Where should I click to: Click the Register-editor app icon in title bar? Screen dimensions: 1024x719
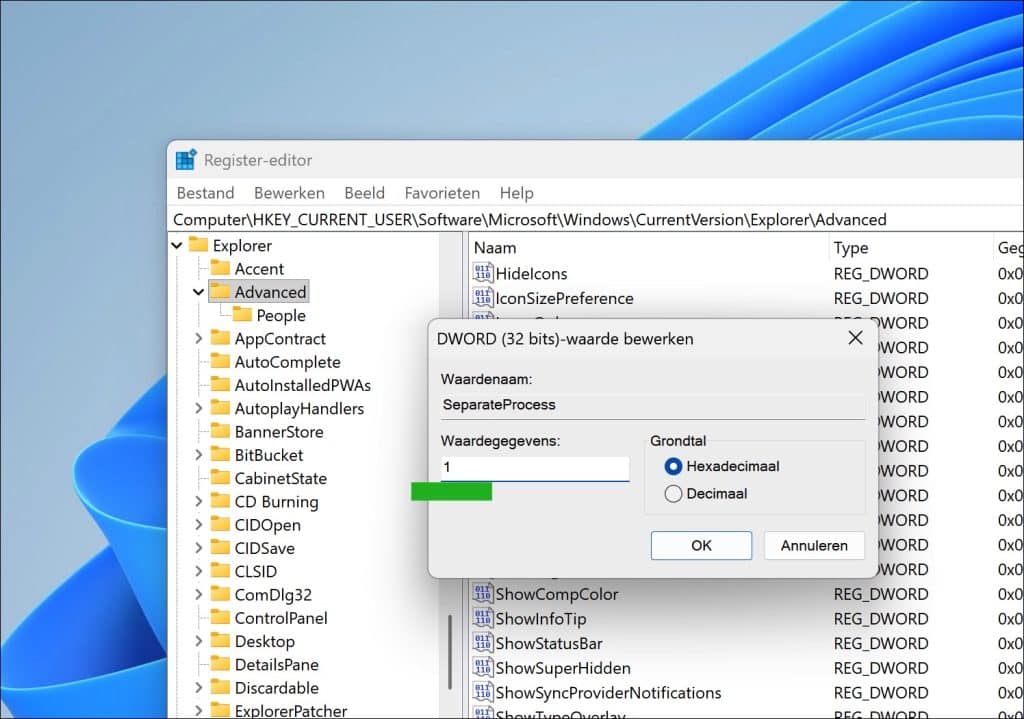pyautogui.click(x=186, y=159)
